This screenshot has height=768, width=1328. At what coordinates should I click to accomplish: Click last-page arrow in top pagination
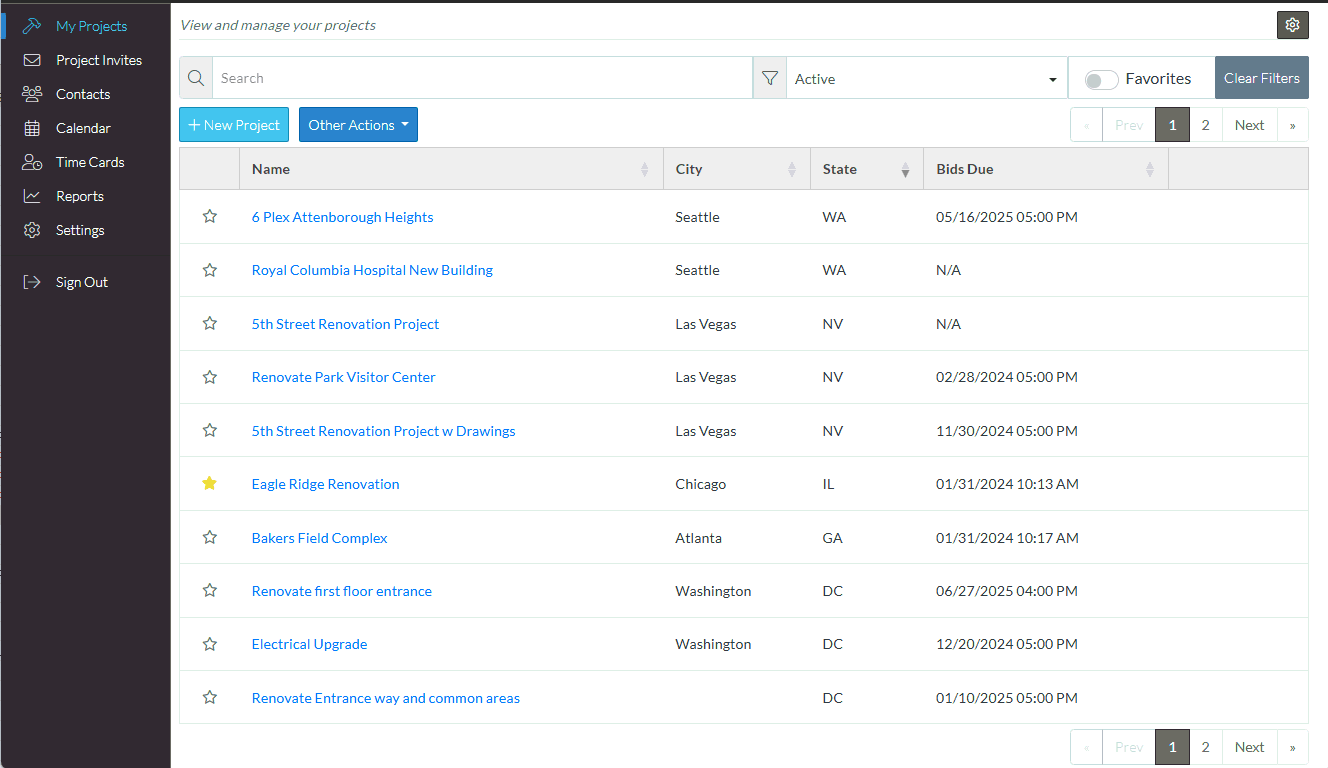click(1293, 125)
